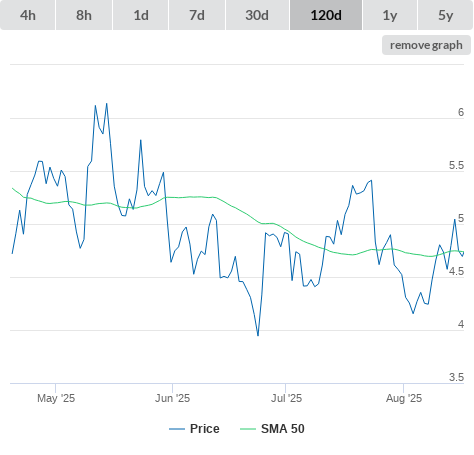Click the green SMA 50 line swatch
This screenshot has width=474, height=455.
click(248, 429)
